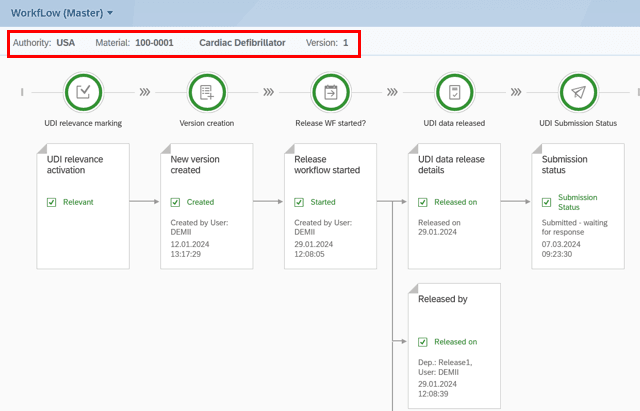Click the UDI relevance marking step icon
This screenshot has width=640, height=411.
click(x=83, y=92)
